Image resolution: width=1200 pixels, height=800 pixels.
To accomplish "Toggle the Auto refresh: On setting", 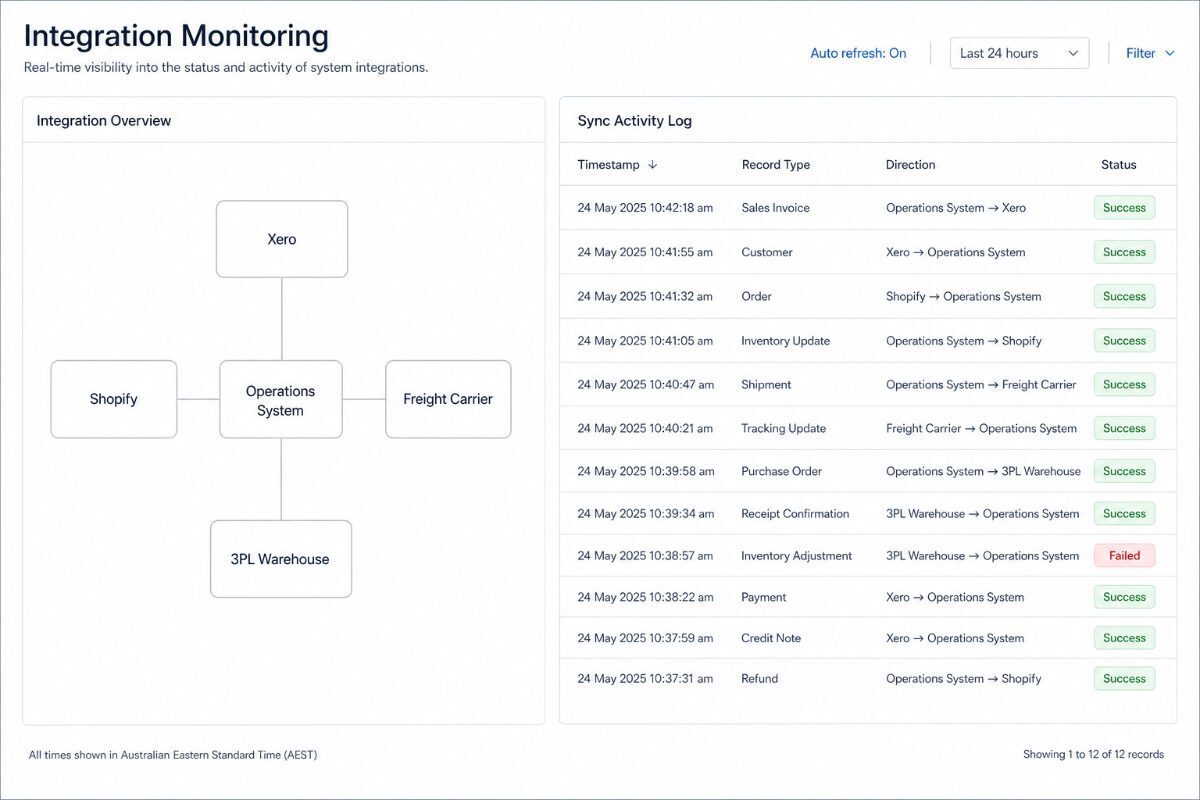I will [x=858, y=53].
